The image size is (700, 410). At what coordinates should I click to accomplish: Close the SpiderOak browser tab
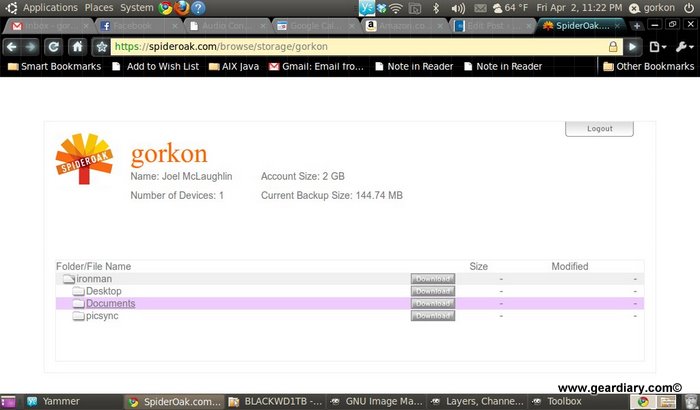tap(617, 26)
